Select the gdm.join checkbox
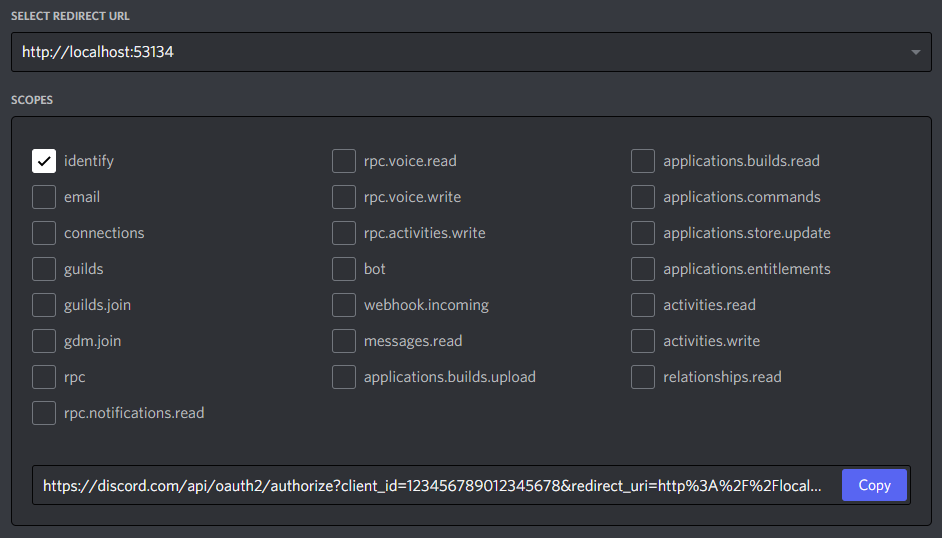This screenshot has height=538, width=942. click(44, 341)
